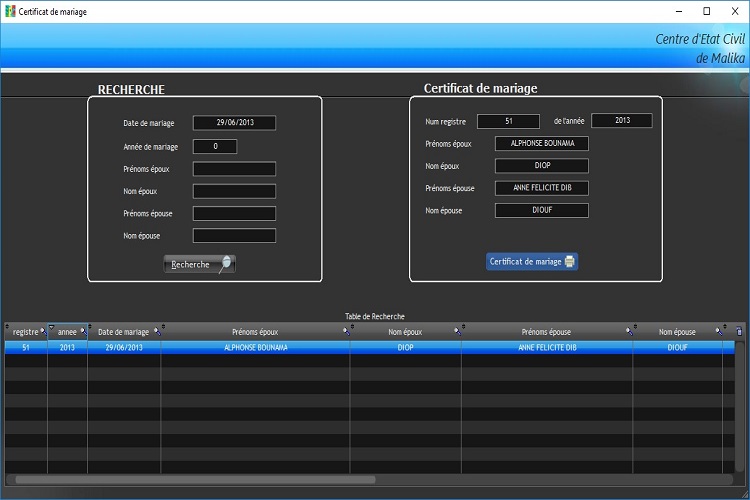750x500 pixels.
Task: Click the search icon in Nom épouse column header
Action: point(718,332)
